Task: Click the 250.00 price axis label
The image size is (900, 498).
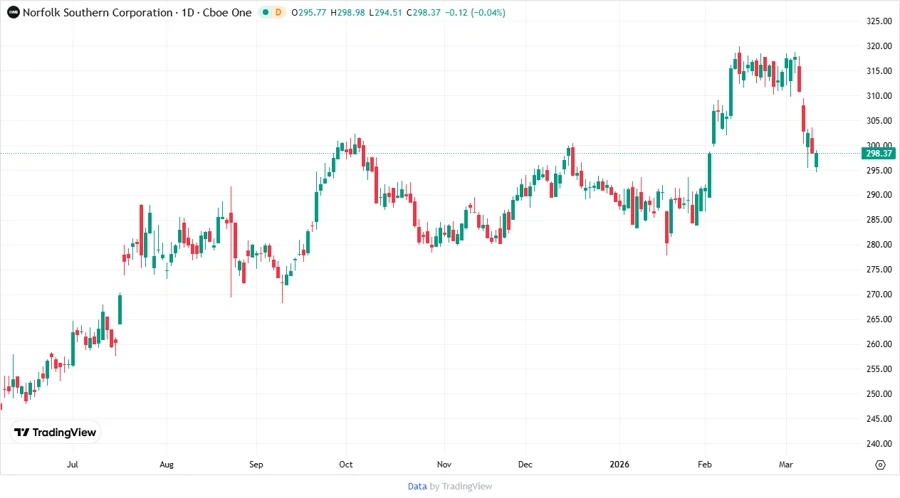Action: (879, 394)
